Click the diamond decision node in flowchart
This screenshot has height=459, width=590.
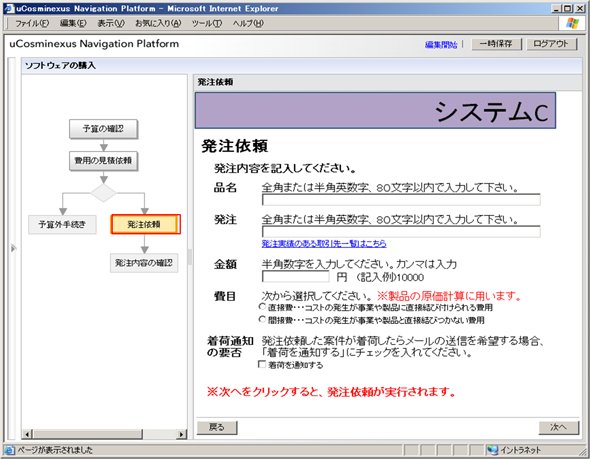(103, 193)
